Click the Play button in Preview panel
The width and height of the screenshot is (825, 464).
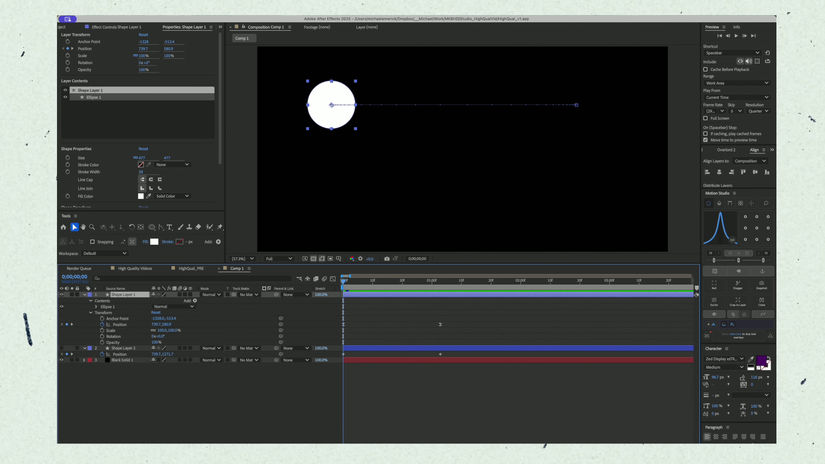736,36
